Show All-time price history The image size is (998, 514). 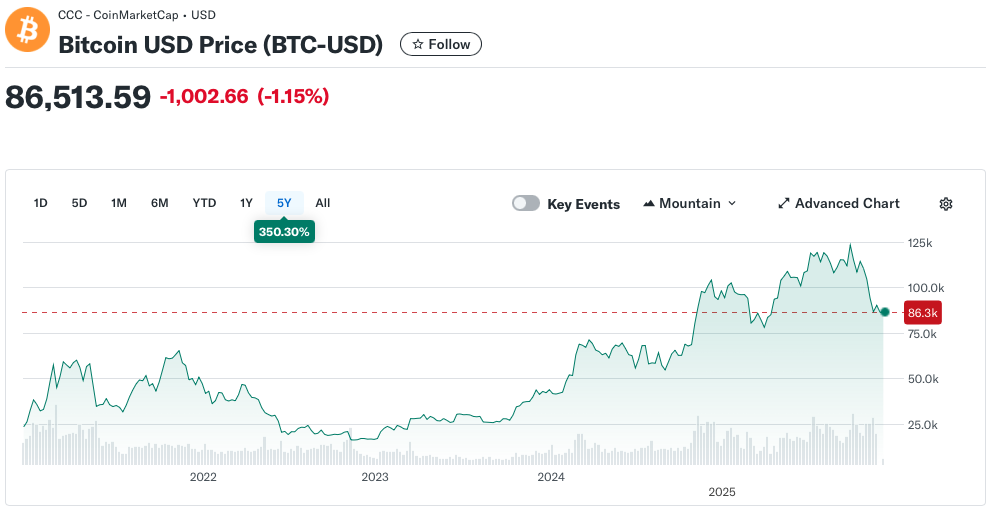323,203
